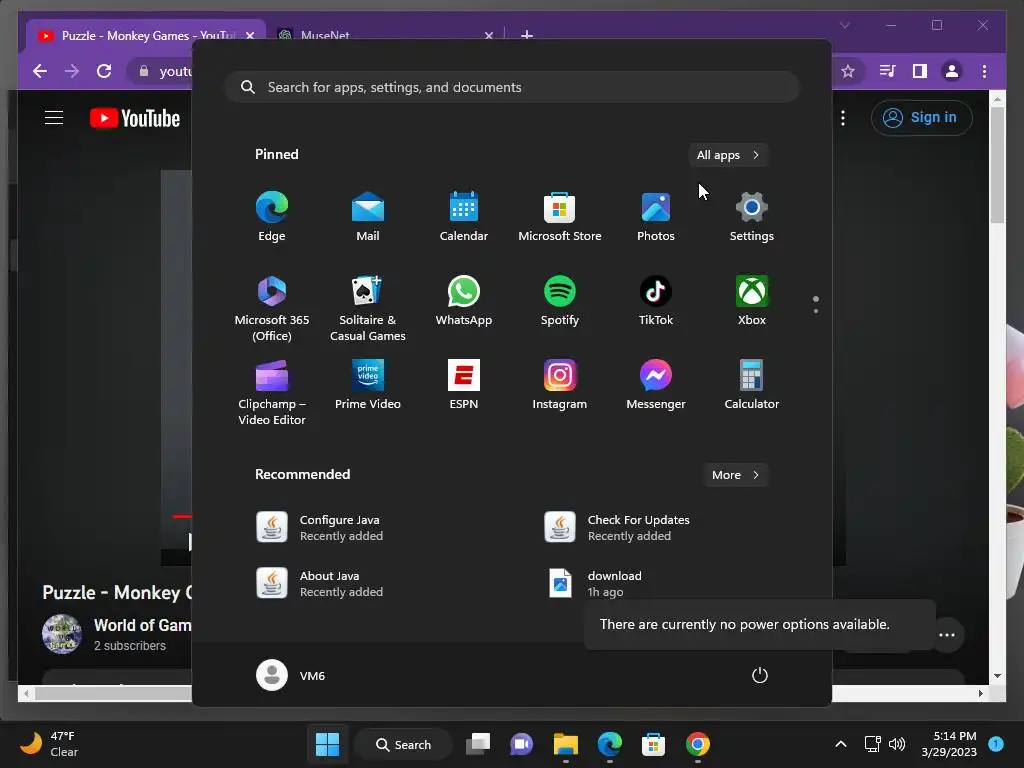This screenshot has width=1024, height=768.
Task: Reload the YouTube page
Action: point(104,71)
